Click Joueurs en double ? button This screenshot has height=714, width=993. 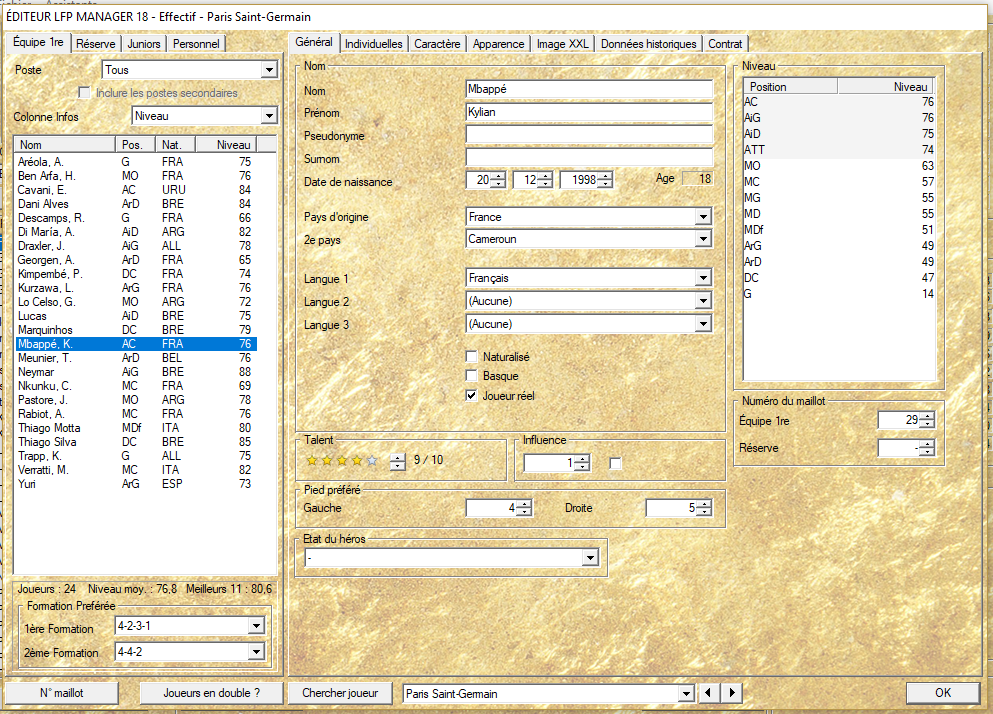212,693
